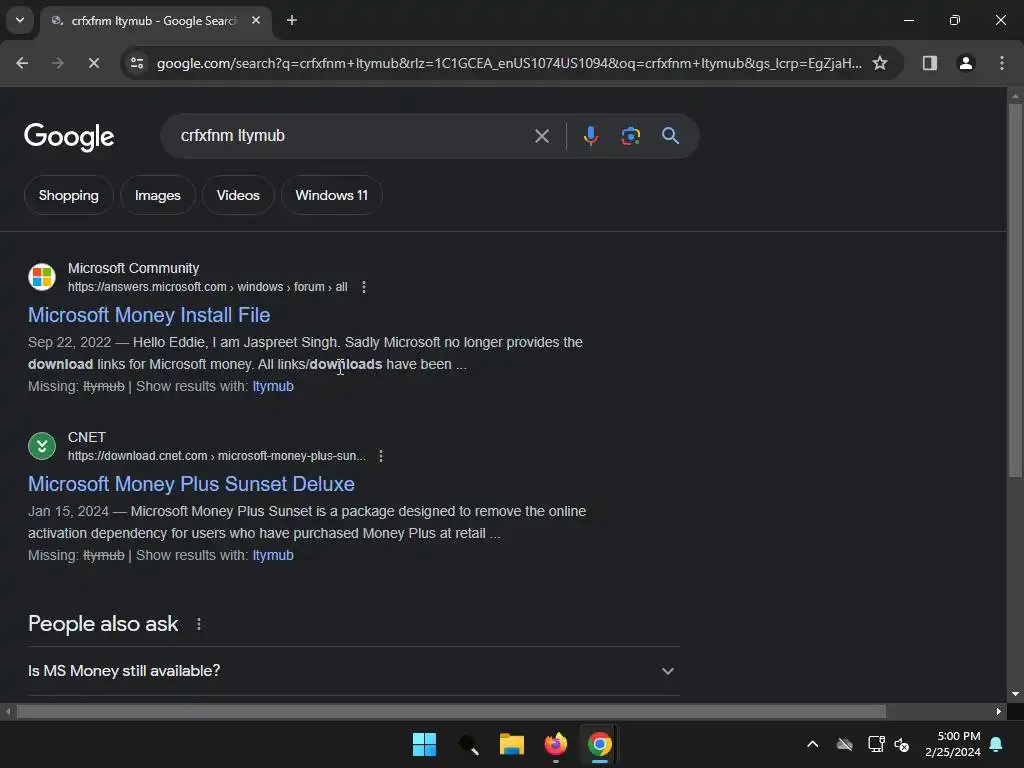
Task: Click the OneDrive cloud tray icon
Action: coord(844,744)
